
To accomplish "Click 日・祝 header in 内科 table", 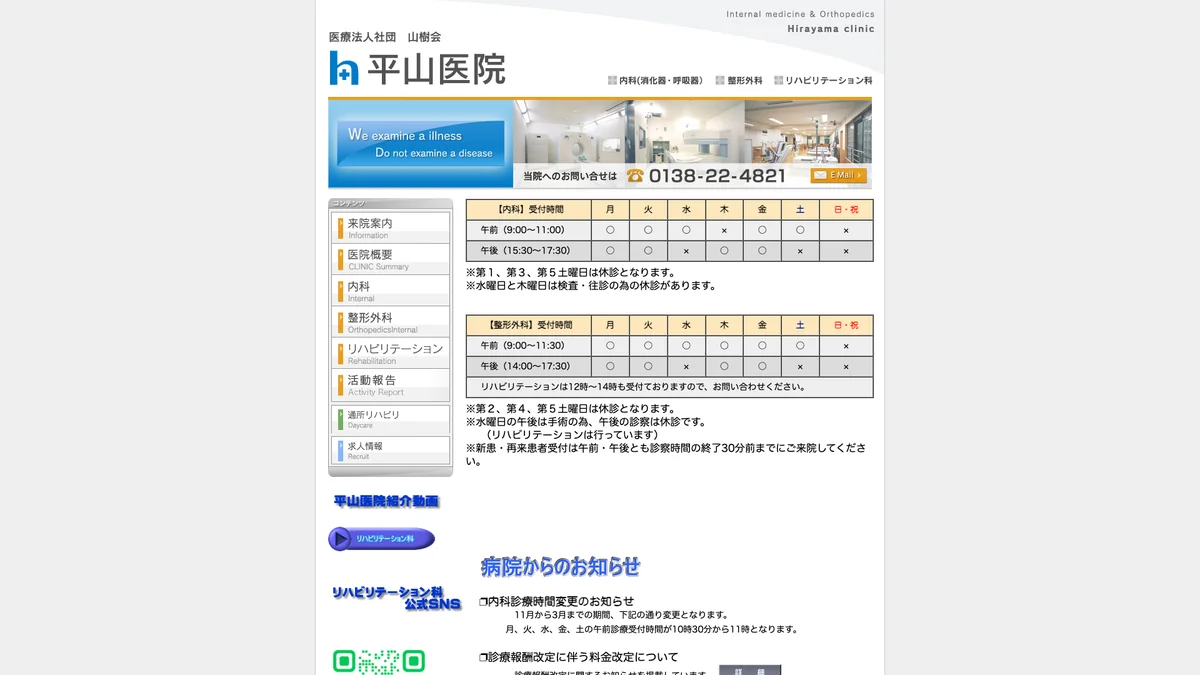I will (846, 210).
